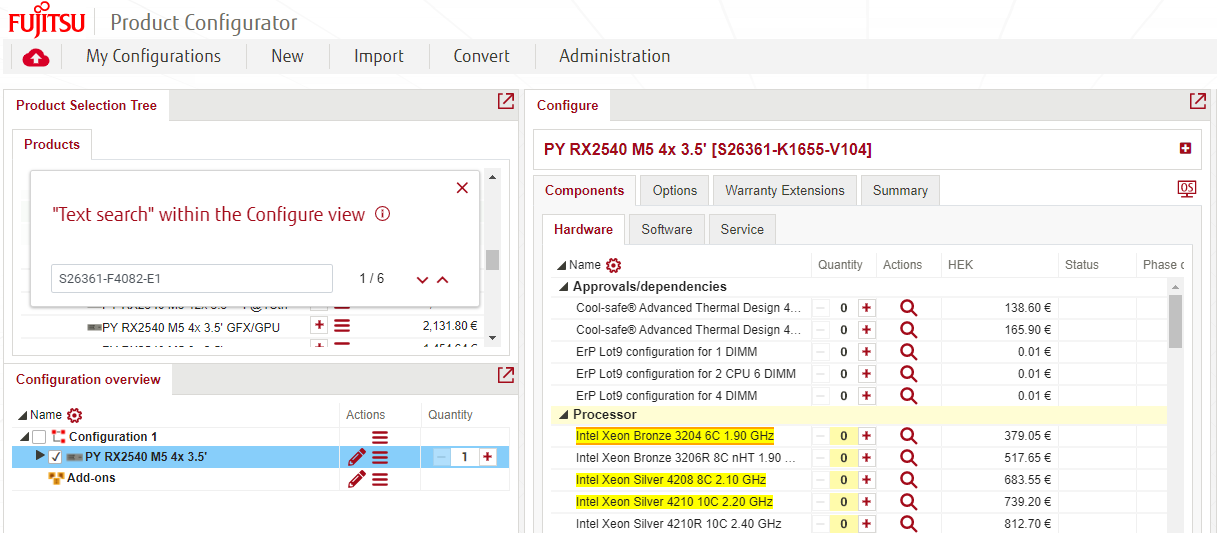Open the Administration menu
Viewport: 1217px width, 533px height.
point(614,56)
